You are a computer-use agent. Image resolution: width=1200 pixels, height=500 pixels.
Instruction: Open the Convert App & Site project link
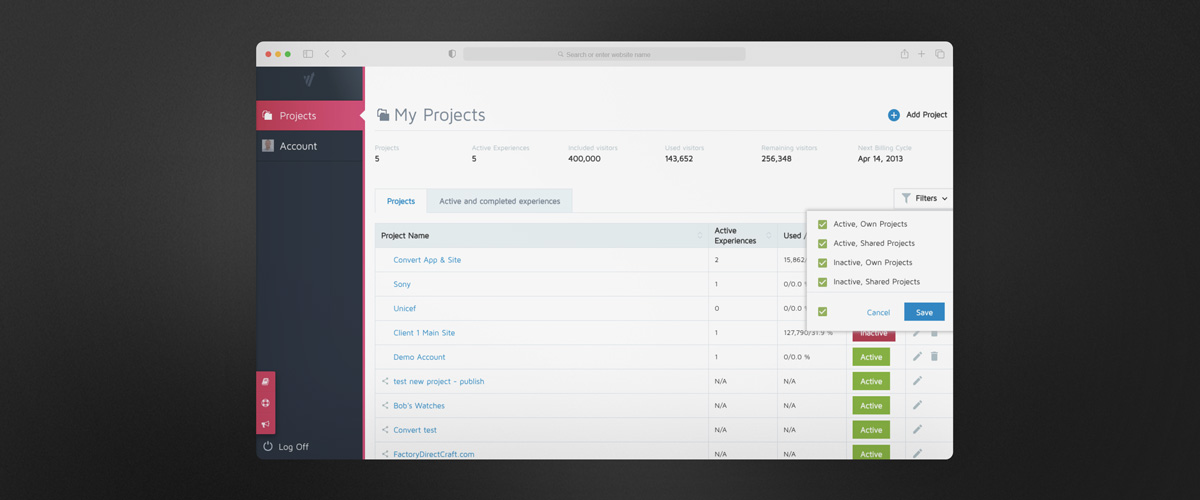427,260
